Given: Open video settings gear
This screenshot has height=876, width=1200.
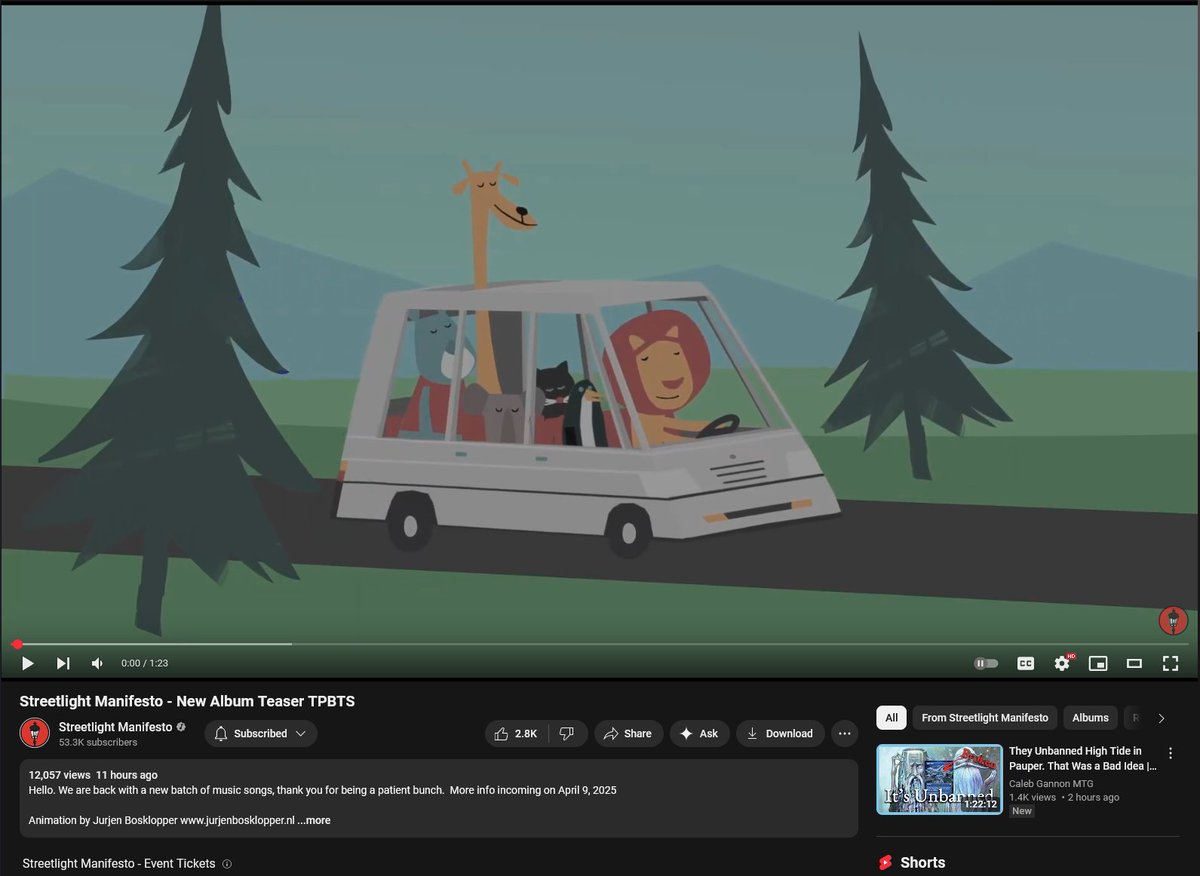Looking at the screenshot, I should (1062, 663).
